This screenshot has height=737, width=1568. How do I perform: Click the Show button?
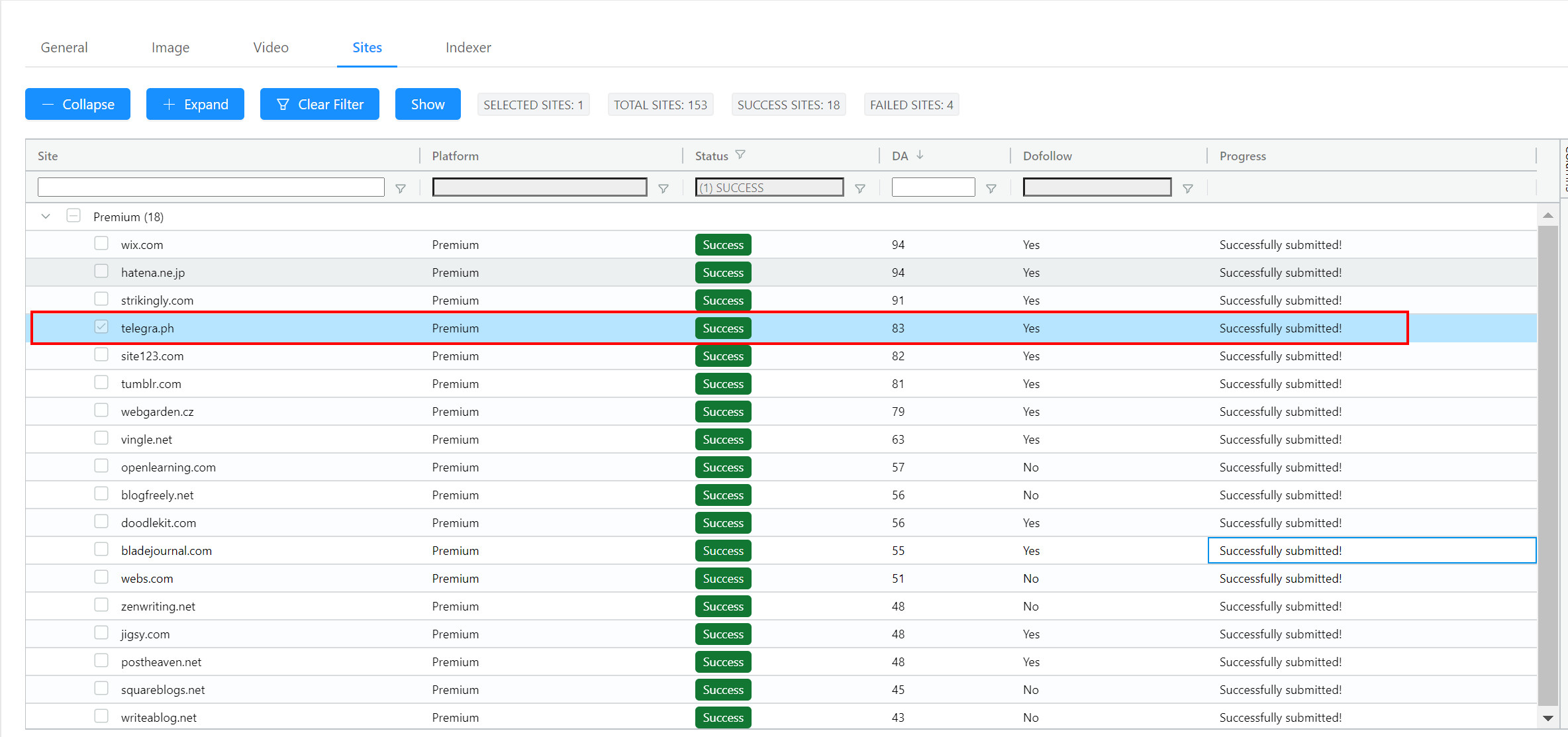(x=428, y=104)
